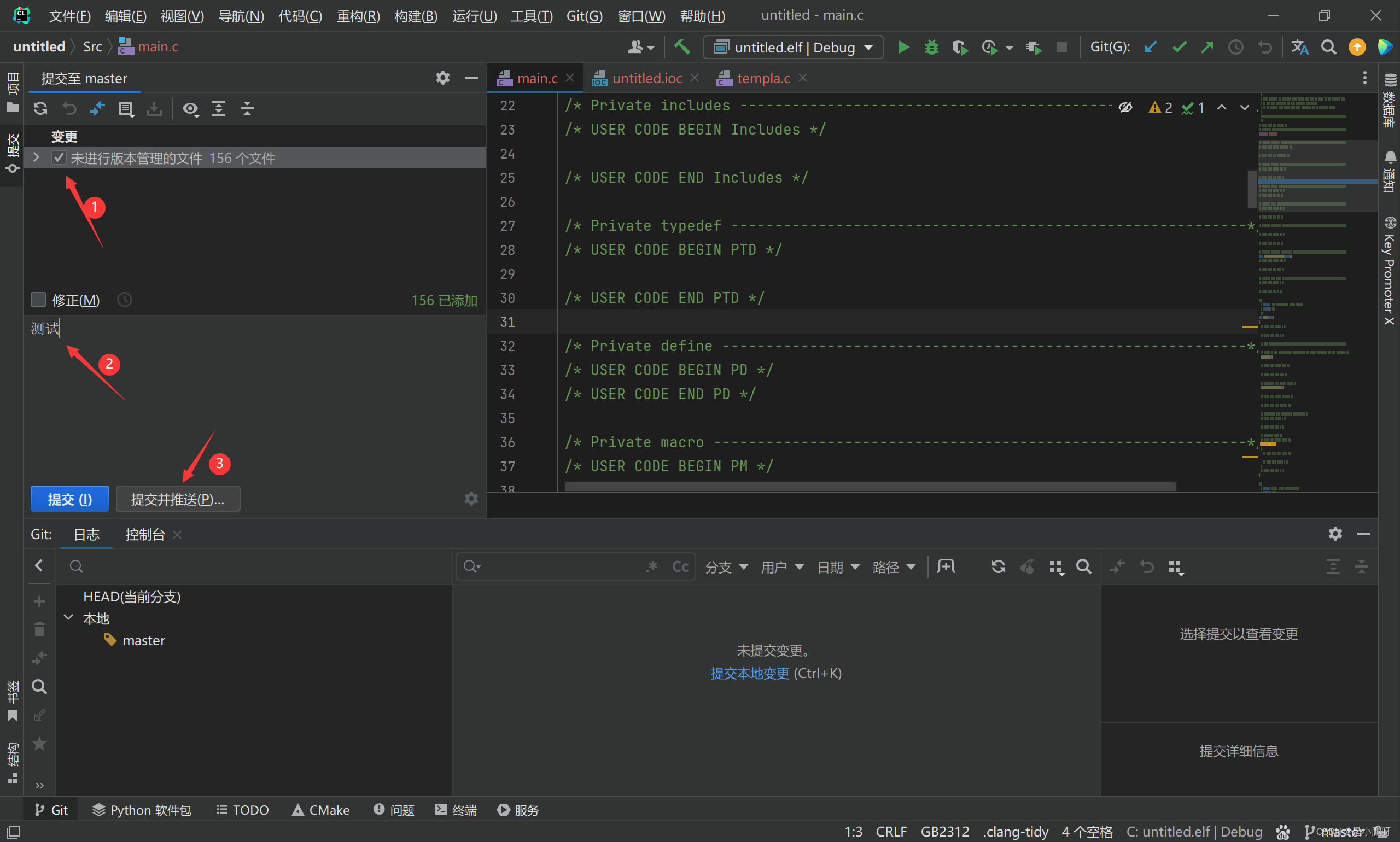This screenshot has height=842, width=1400.
Task: Toggle match case Cc in log search
Action: point(680,566)
